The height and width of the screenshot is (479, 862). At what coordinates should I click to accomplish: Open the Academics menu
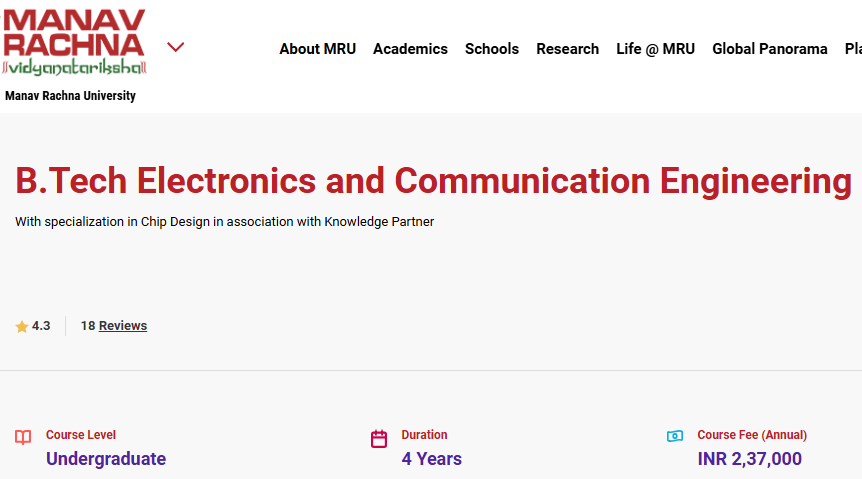410,49
